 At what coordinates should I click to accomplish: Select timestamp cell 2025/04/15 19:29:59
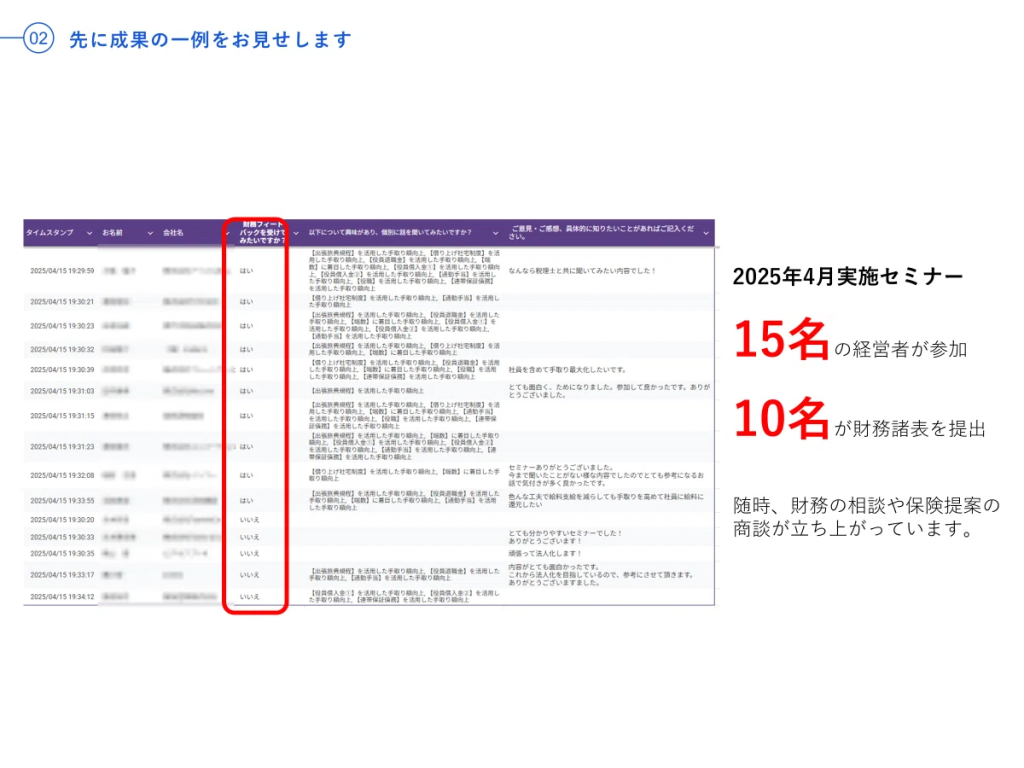[62, 271]
